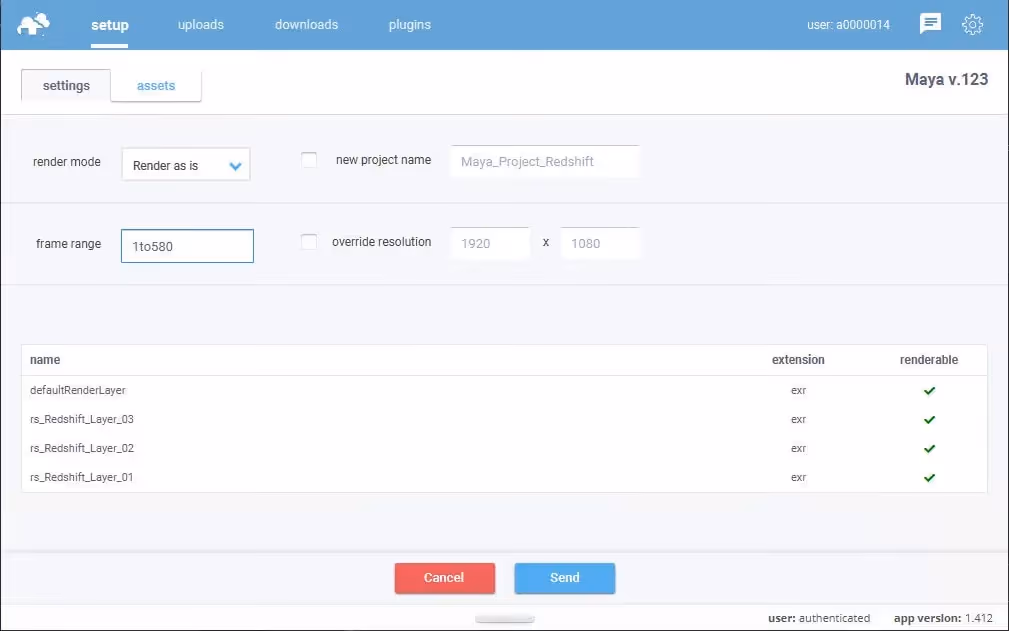Viewport: 1009px width, 631px height.
Task: Click the app version 1.412 status text
Action: click(943, 618)
